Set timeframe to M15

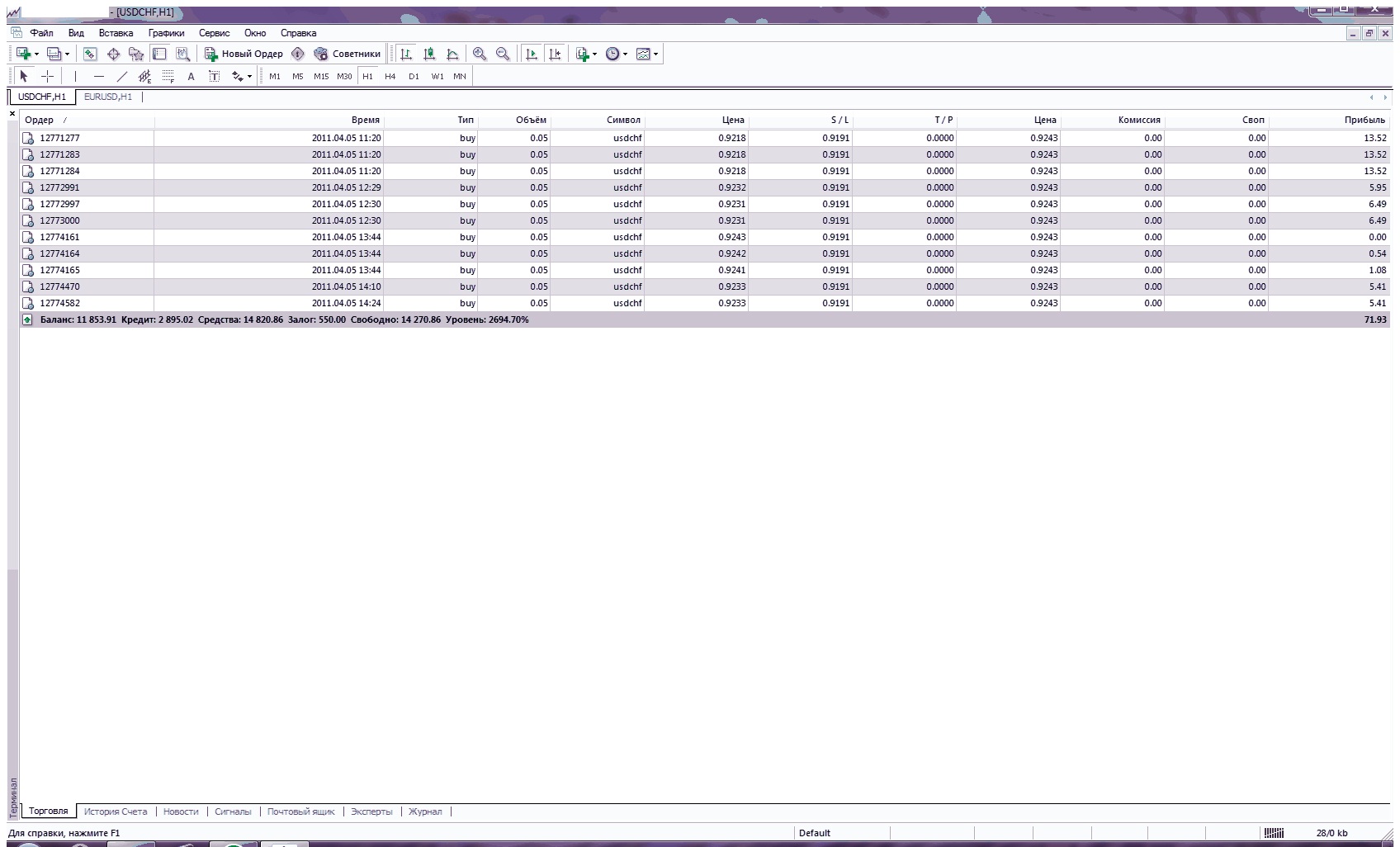click(321, 76)
